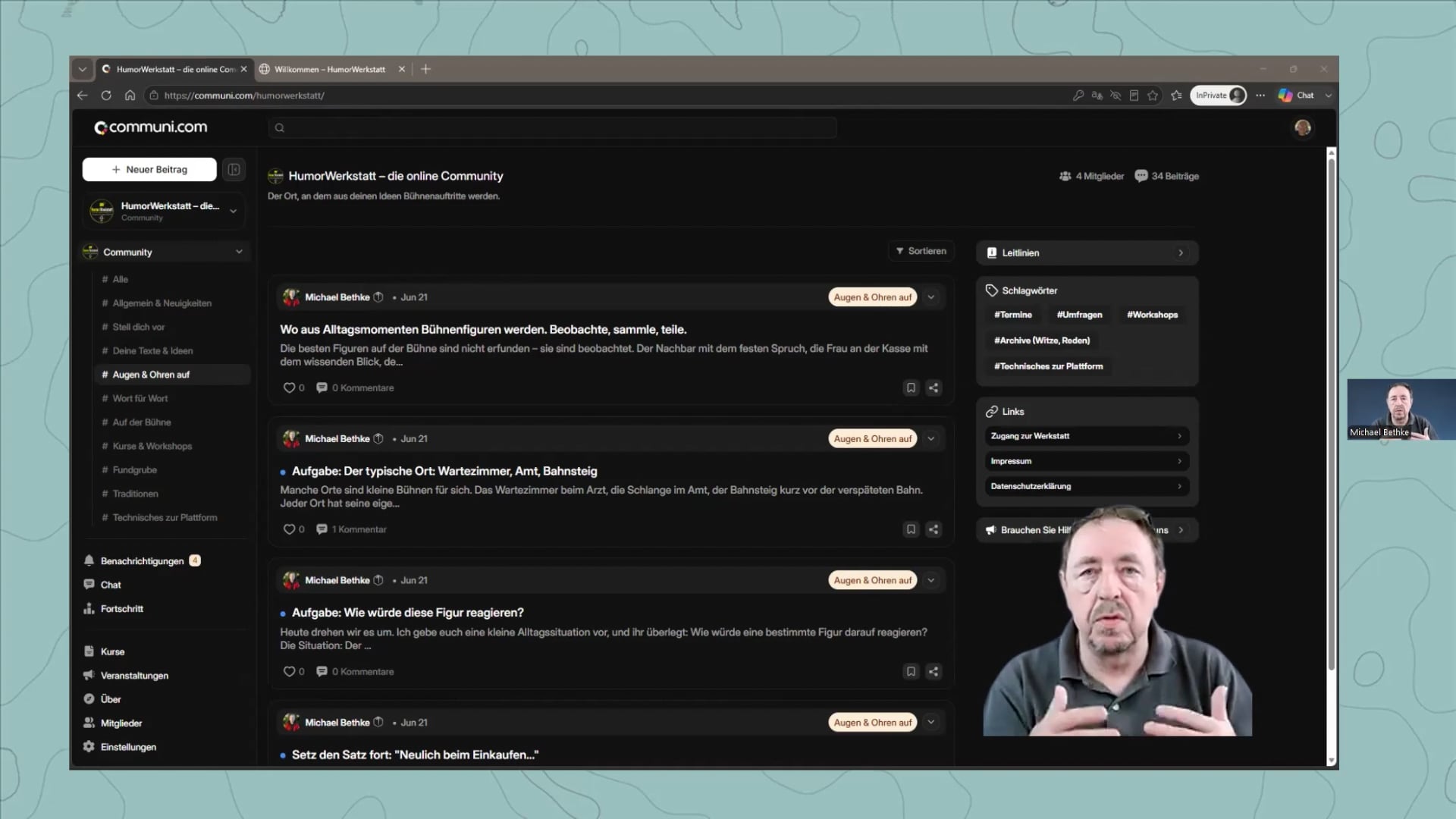The height and width of the screenshot is (819, 1456).
Task: Bookmark the post 'Aufgabe: Wie würde diese Figur reagieren?'
Action: click(x=911, y=671)
